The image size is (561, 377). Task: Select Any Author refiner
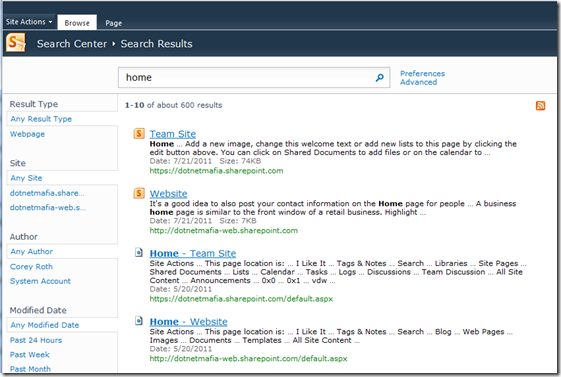pyautogui.click(x=31, y=251)
